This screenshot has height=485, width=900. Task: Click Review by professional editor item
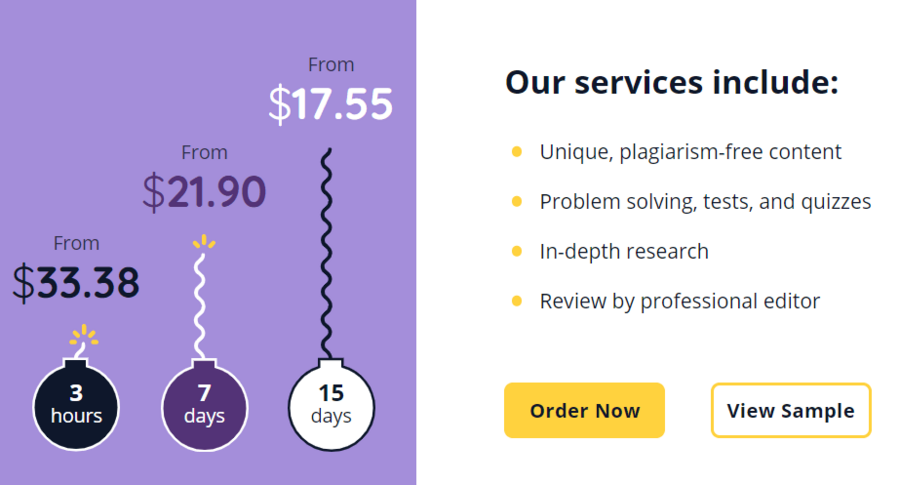pos(680,301)
